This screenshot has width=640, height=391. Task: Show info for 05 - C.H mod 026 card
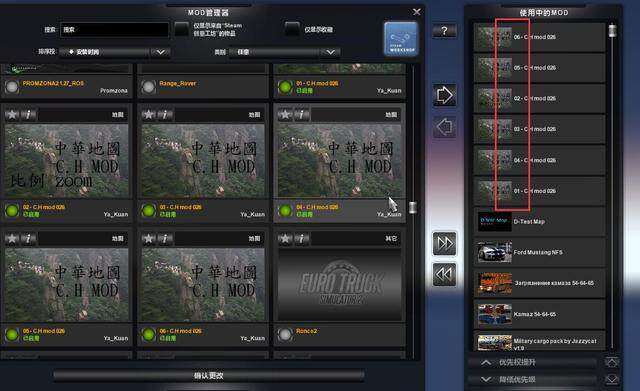pyautogui.click(x=28, y=238)
